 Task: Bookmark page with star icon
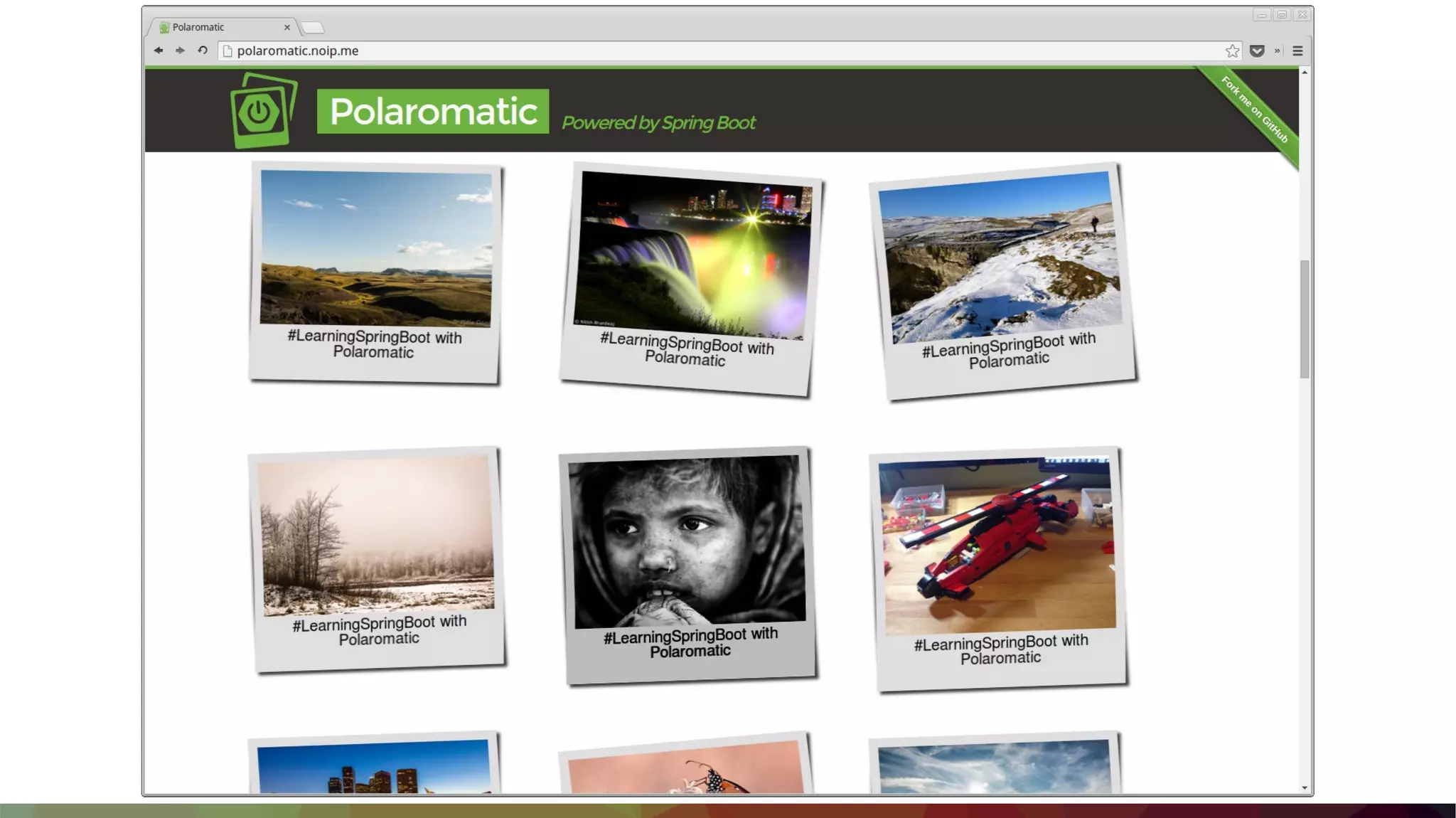(1232, 51)
